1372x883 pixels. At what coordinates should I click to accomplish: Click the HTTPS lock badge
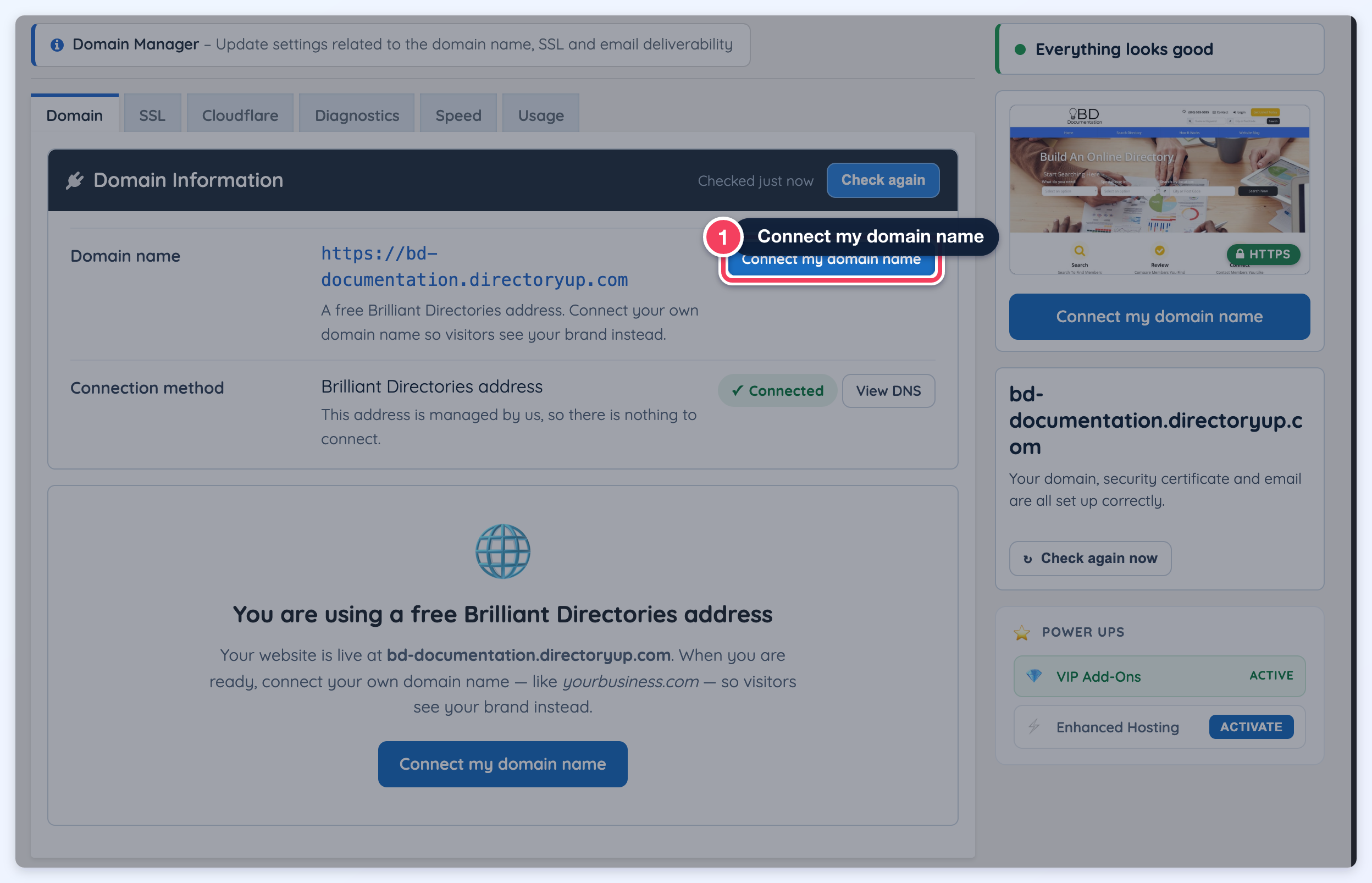pyautogui.click(x=1263, y=254)
